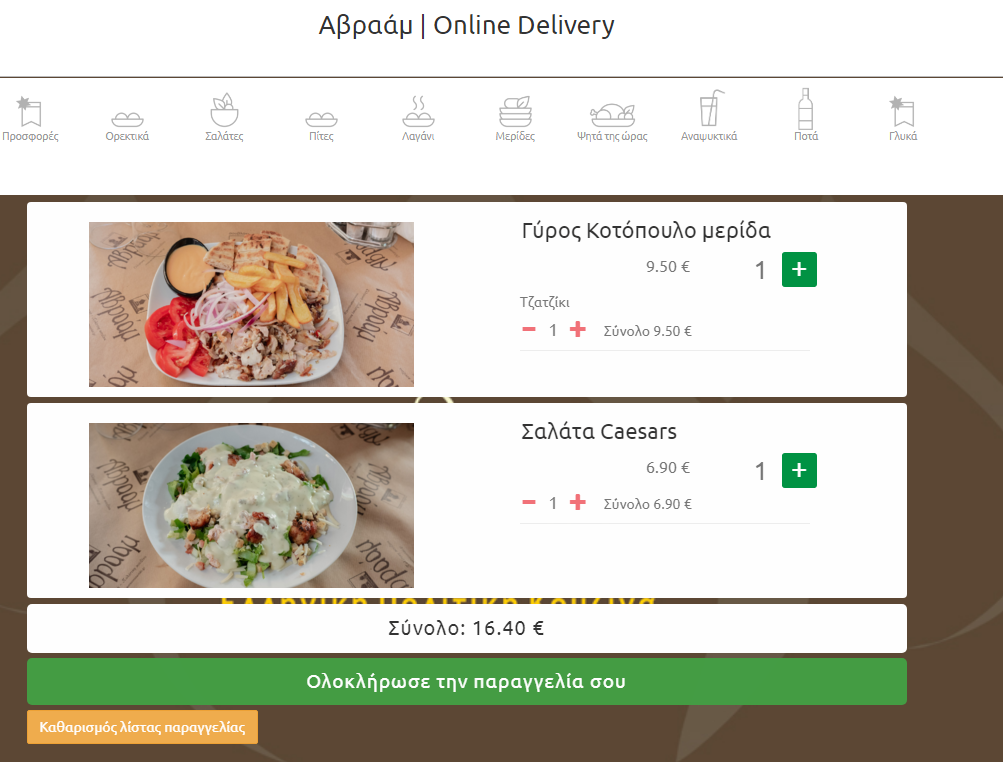1003x762 pixels.
Task: Decrease Σαλάτα Caesars quantity with red minus
Action: pos(529,502)
